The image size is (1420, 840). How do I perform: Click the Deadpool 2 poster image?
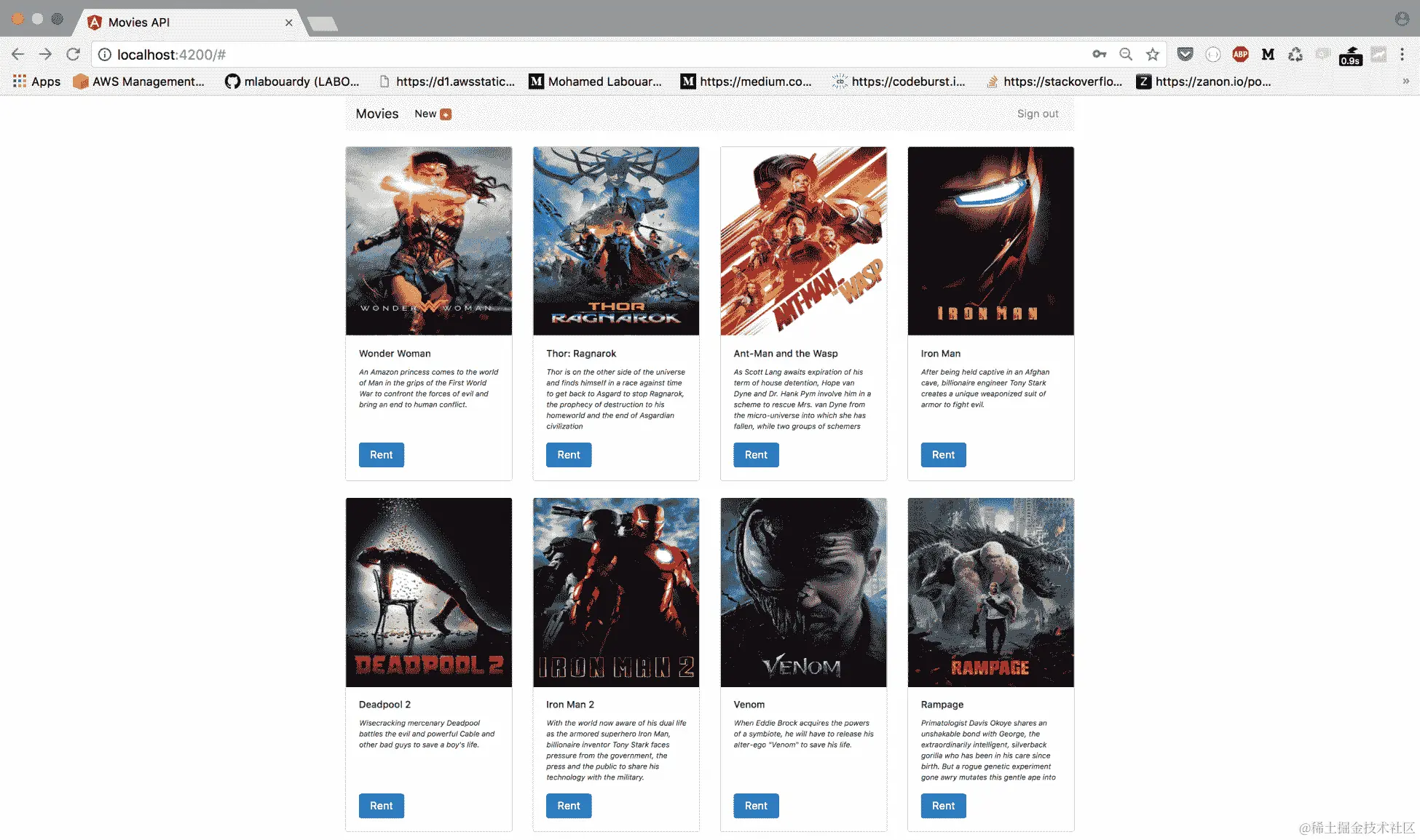pos(428,592)
